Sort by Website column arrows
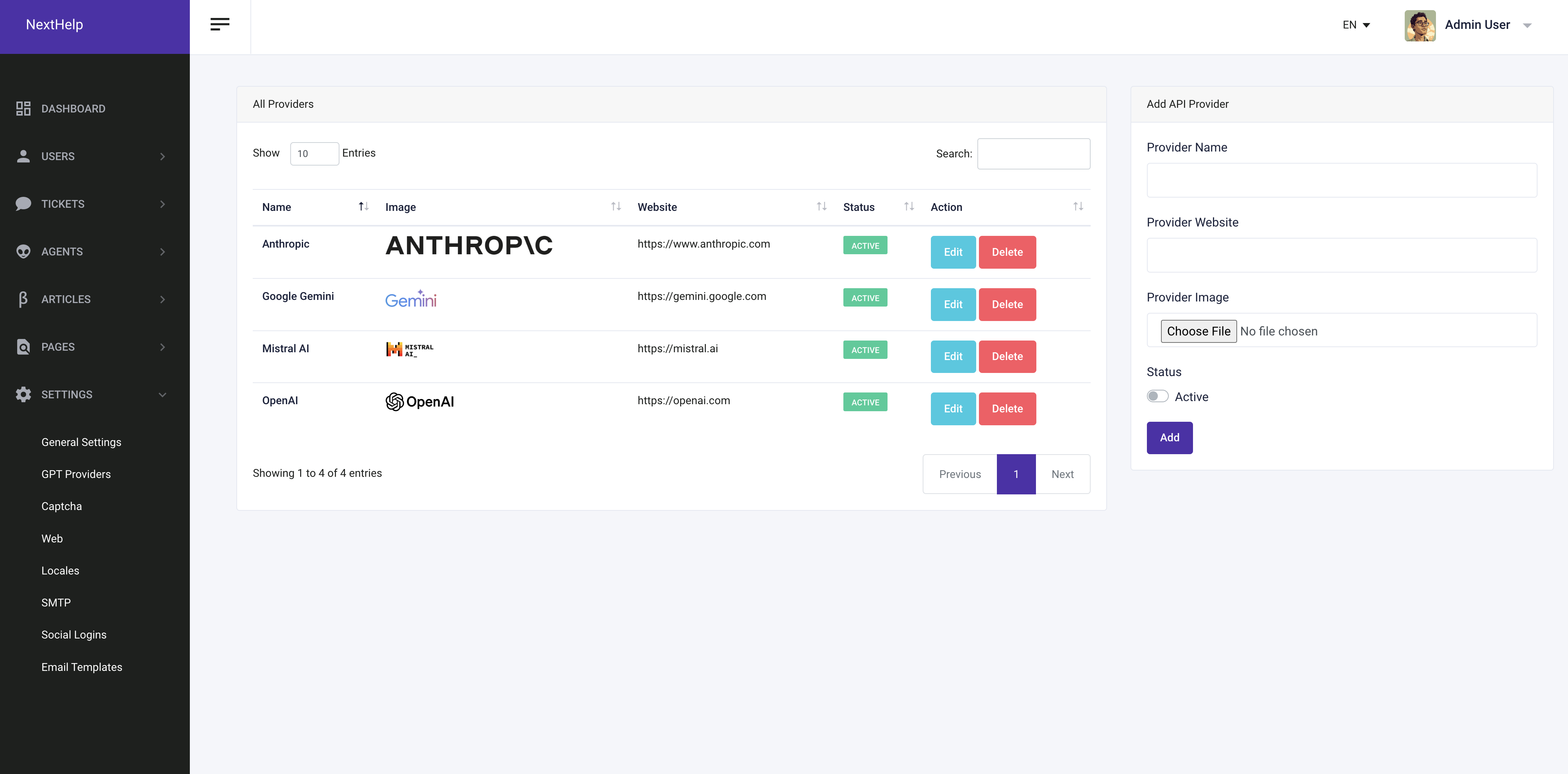This screenshot has height=774, width=1568. pos(822,206)
